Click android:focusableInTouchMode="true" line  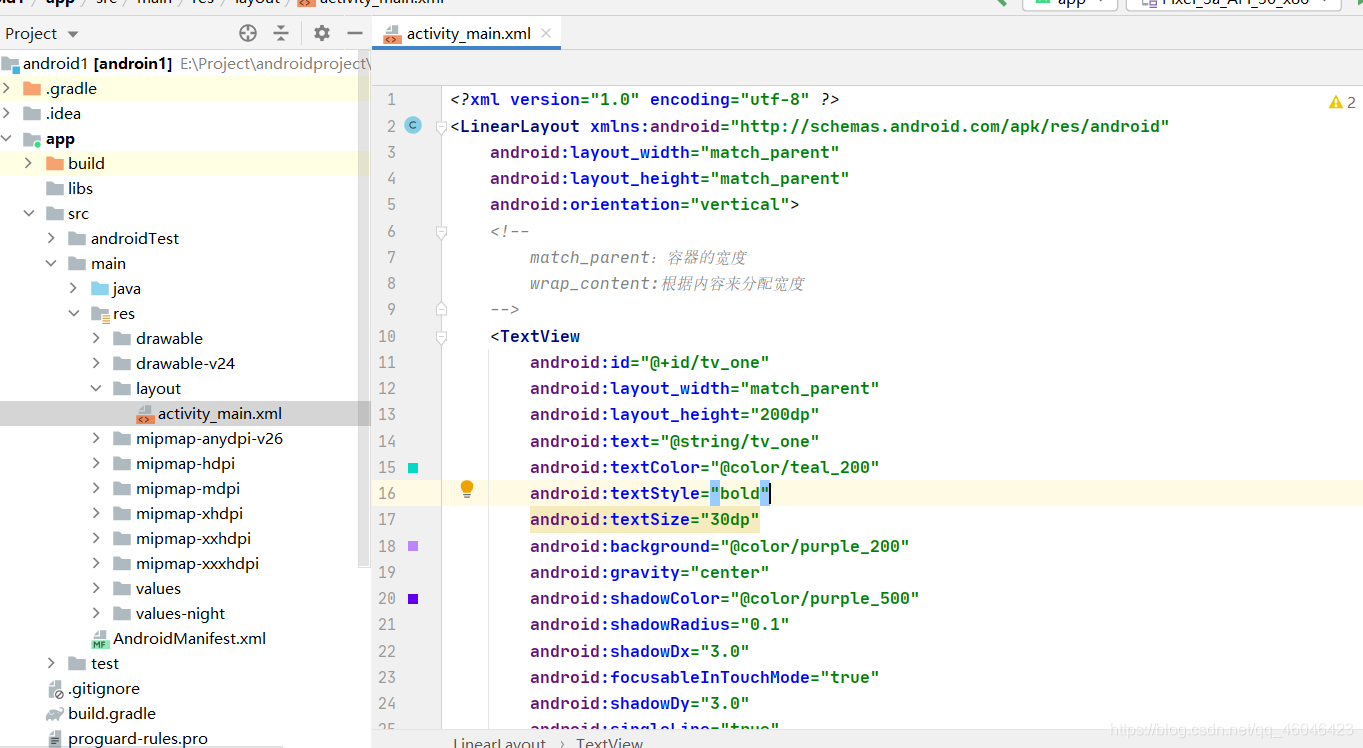705,677
